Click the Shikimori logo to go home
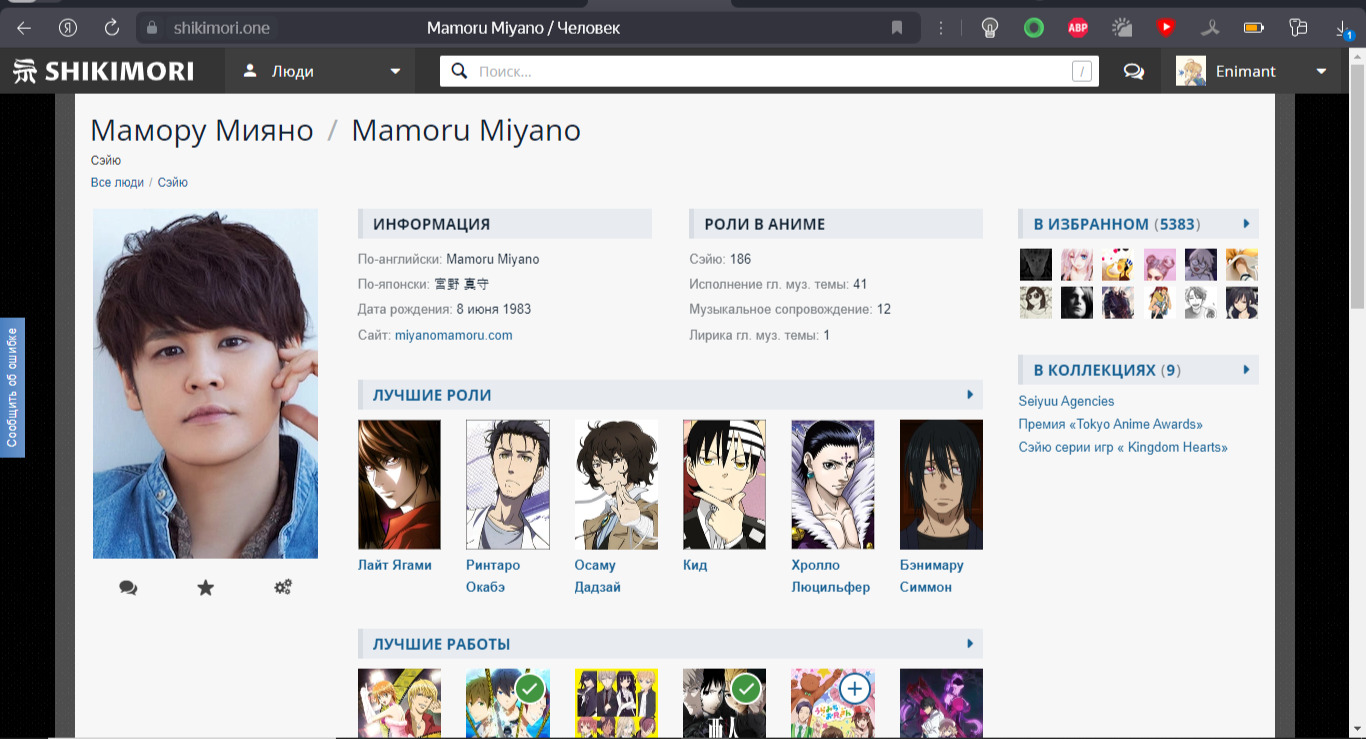This screenshot has height=739, width=1366. click(103, 71)
